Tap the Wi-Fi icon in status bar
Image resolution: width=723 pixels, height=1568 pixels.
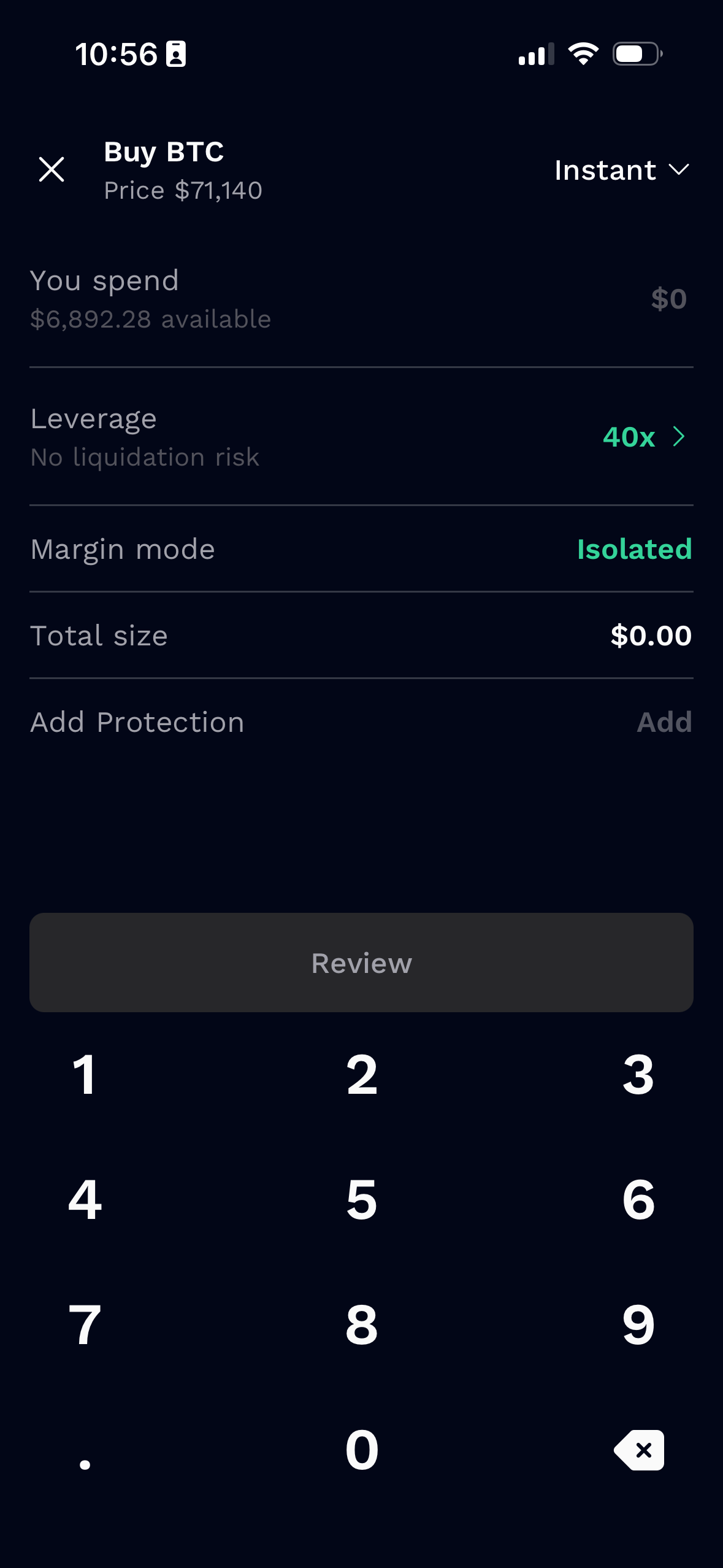pyautogui.click(x=583, y=54)
